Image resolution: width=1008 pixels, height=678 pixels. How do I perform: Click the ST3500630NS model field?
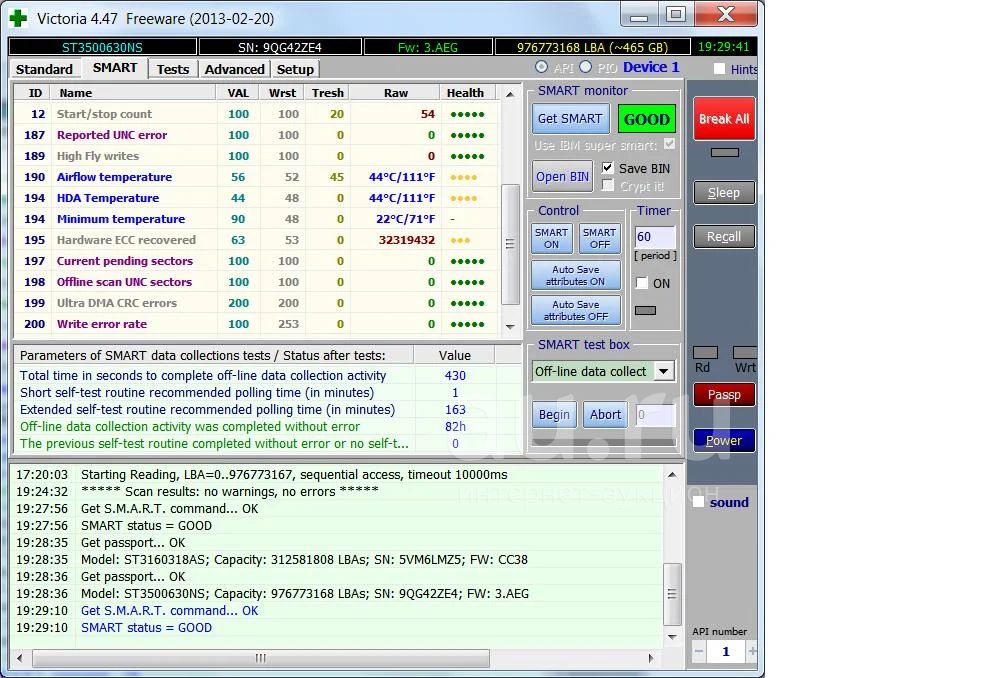click(x=102, y=47)
